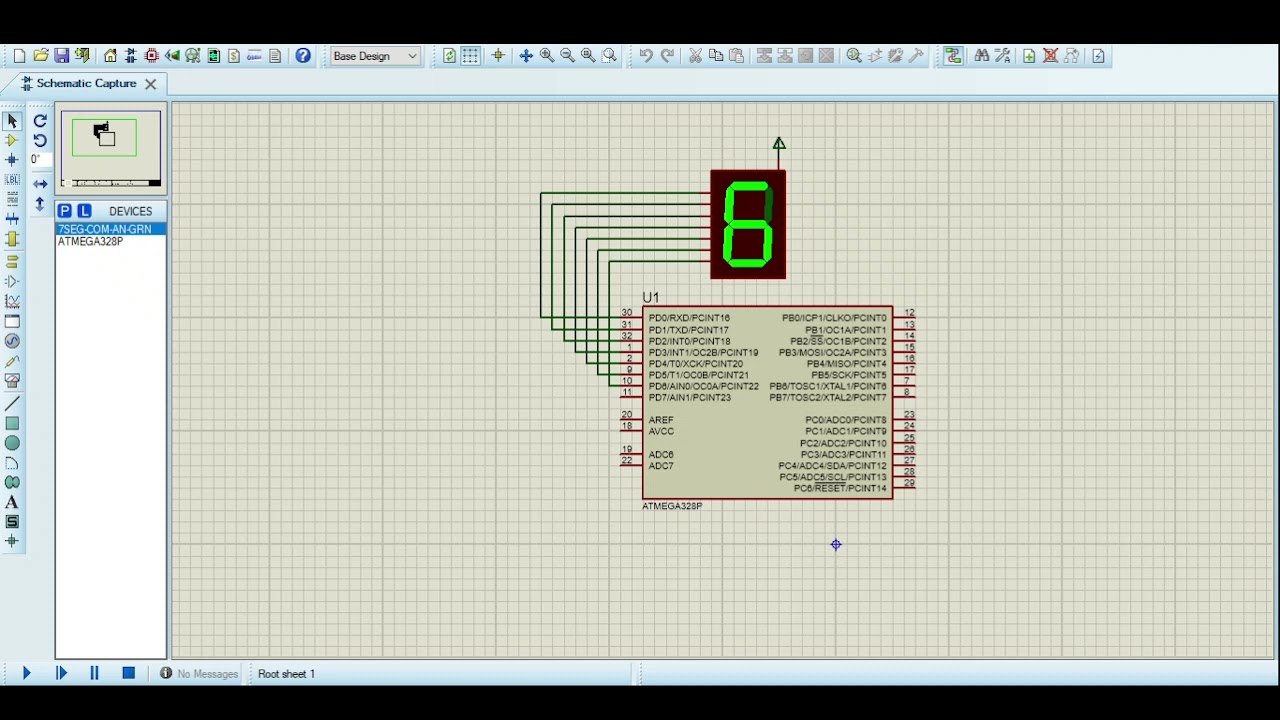Rotate anticlockwise with the arrow icon

tap(40, 141)
